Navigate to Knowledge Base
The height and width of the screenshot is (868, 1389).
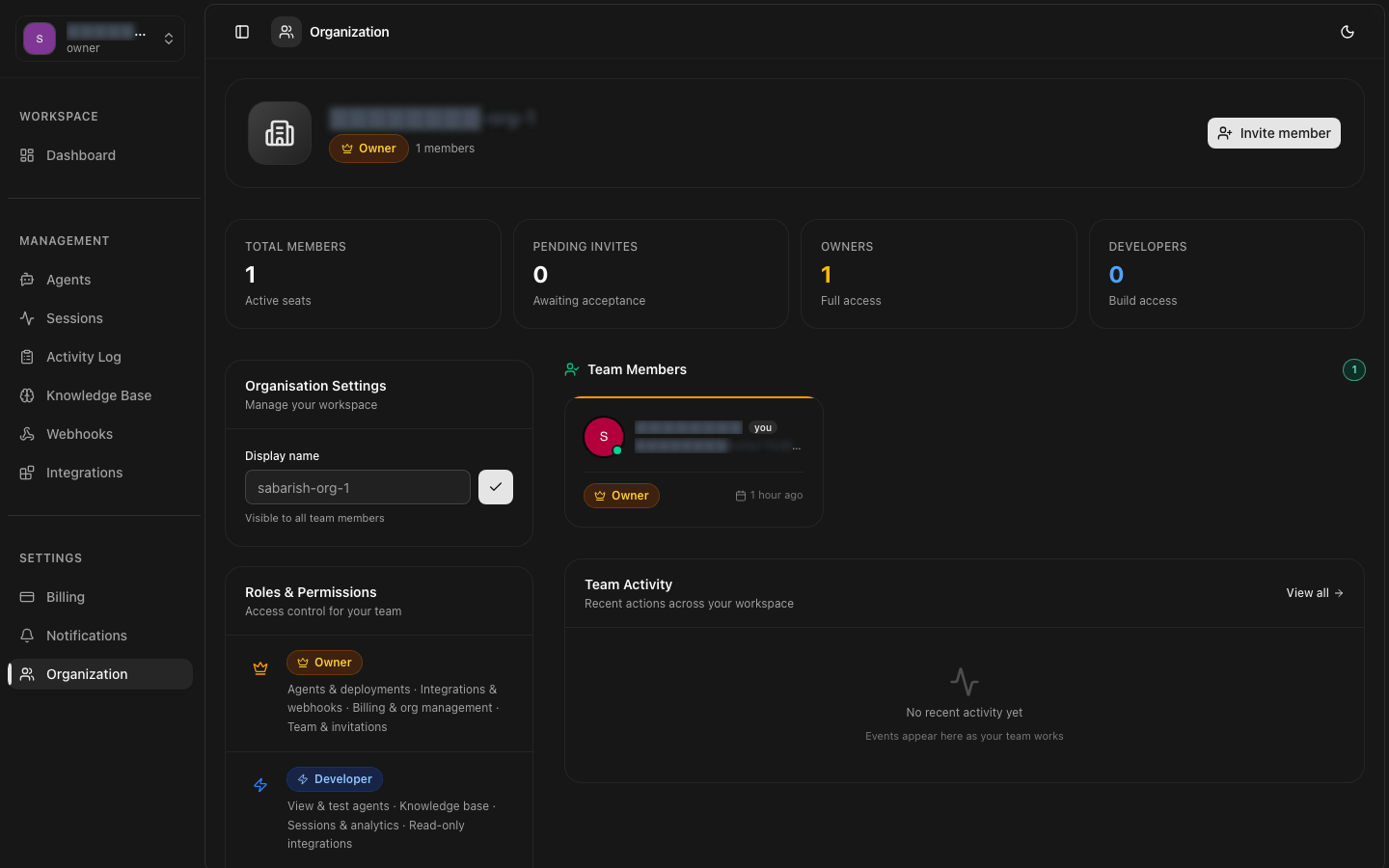click(100, 395)
